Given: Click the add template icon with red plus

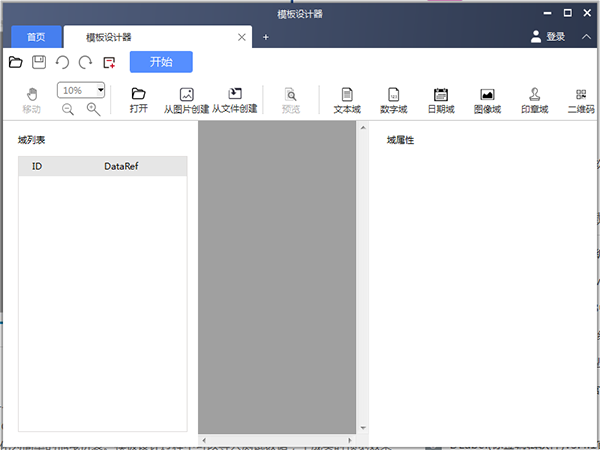Looking at the screenshot, I should pos(109,62).
